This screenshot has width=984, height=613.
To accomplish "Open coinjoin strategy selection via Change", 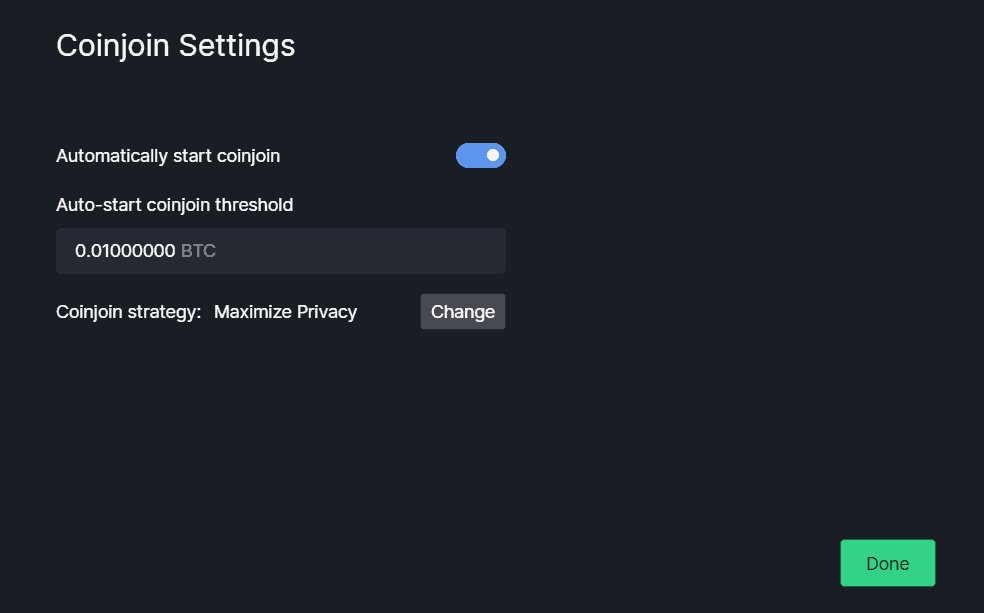I will [463, 312].
